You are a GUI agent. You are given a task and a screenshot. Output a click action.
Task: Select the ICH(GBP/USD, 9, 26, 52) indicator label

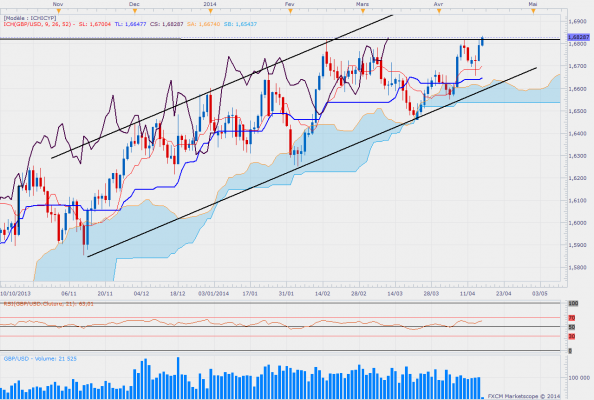[x=37, y=24]
